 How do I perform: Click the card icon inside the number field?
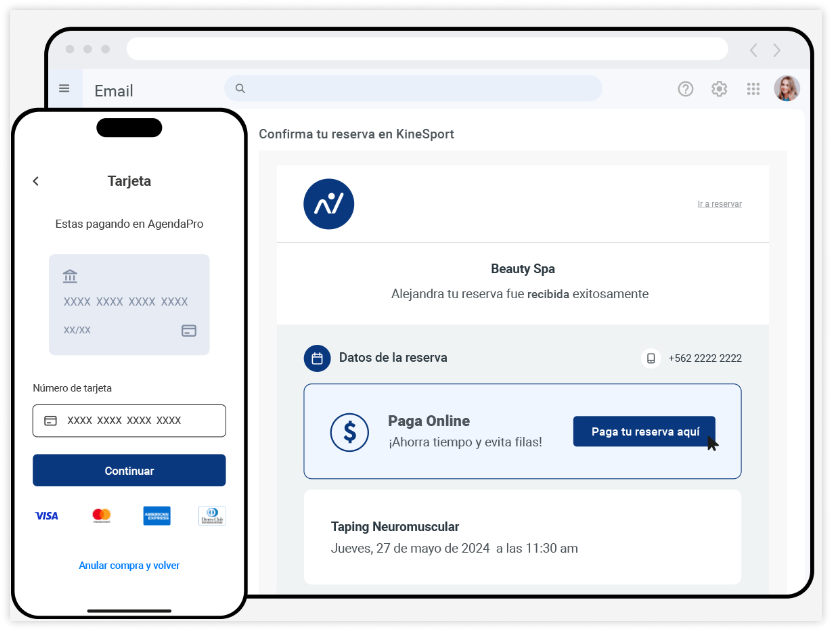click(x=50, y=421)
